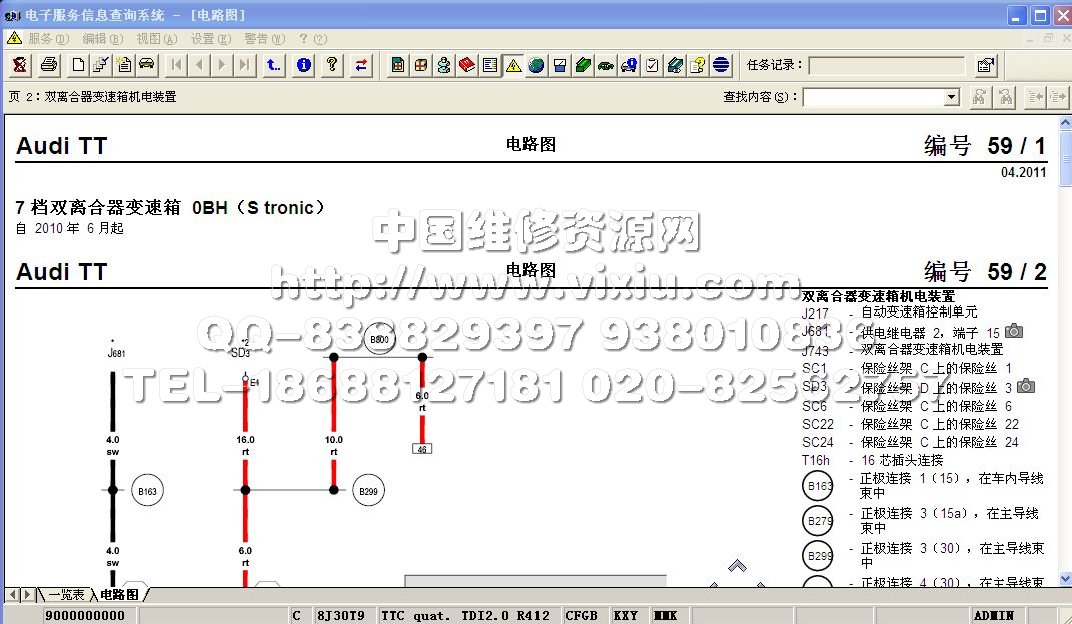Switch to the 一览表 tab
The image size is (1072, 624).
tap(66, 595)
